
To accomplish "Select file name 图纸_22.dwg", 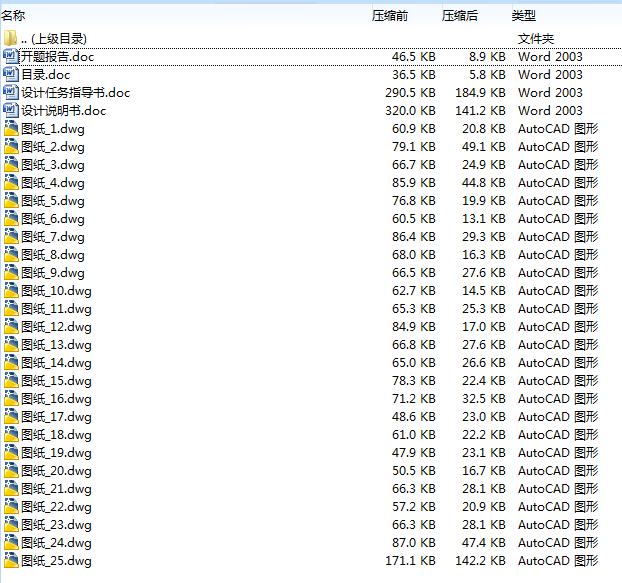I will point(56,507).
